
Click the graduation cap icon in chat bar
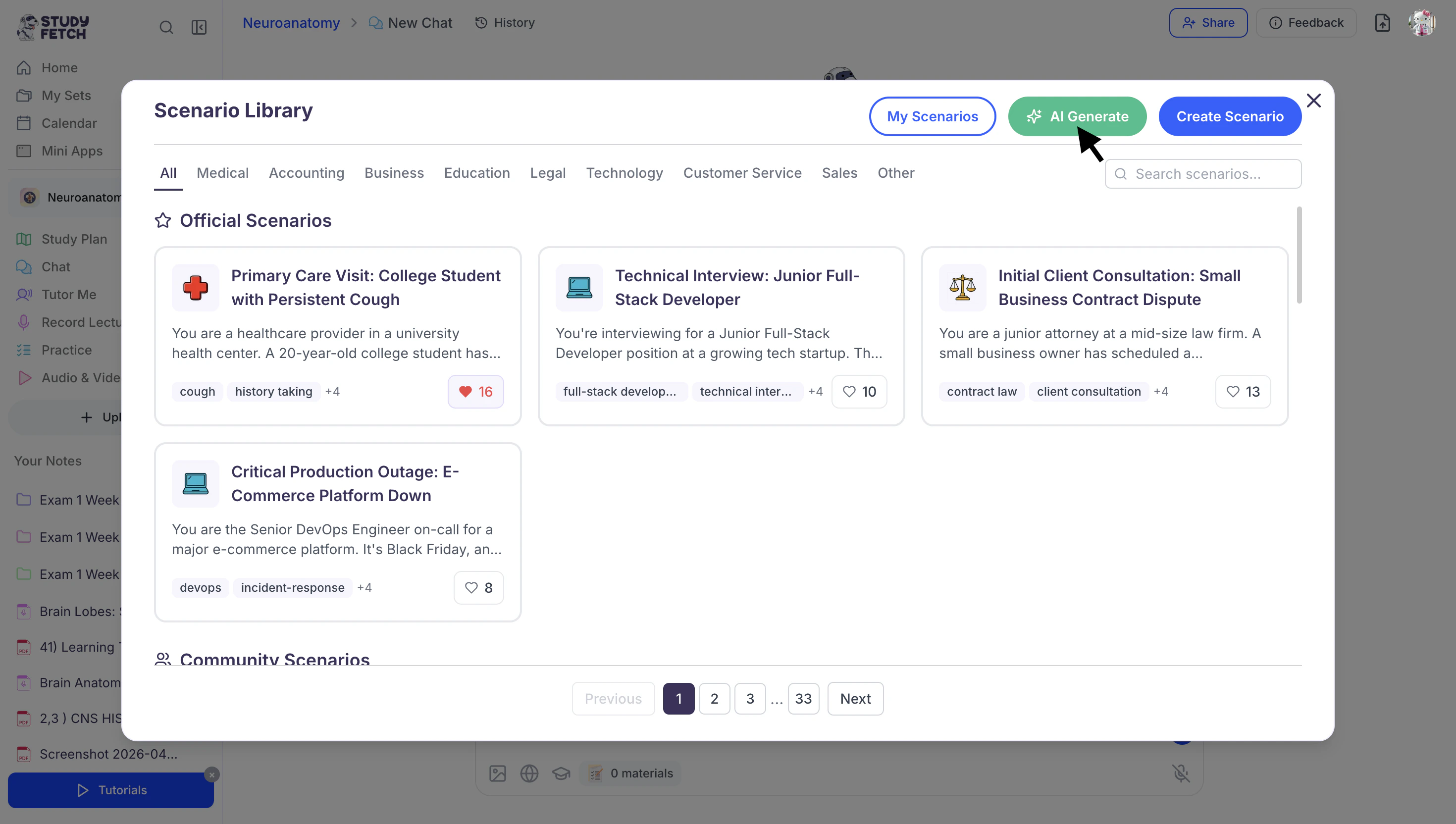tap(561, 773)
